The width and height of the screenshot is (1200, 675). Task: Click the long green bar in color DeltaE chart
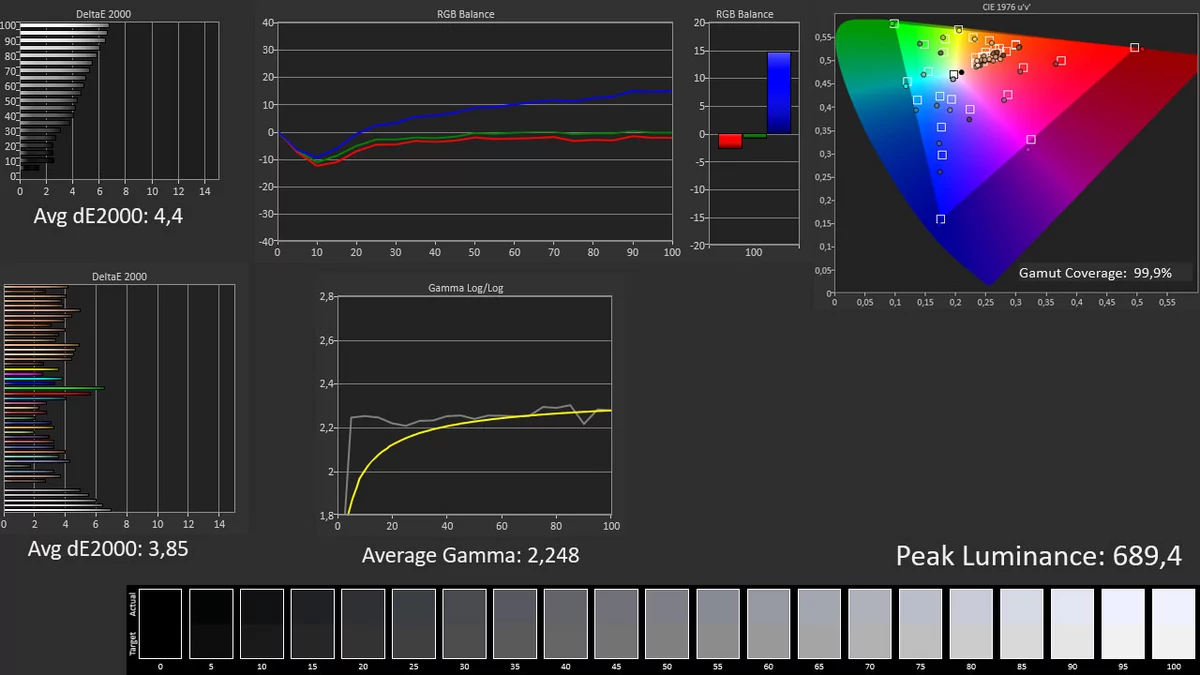[54, 387]
